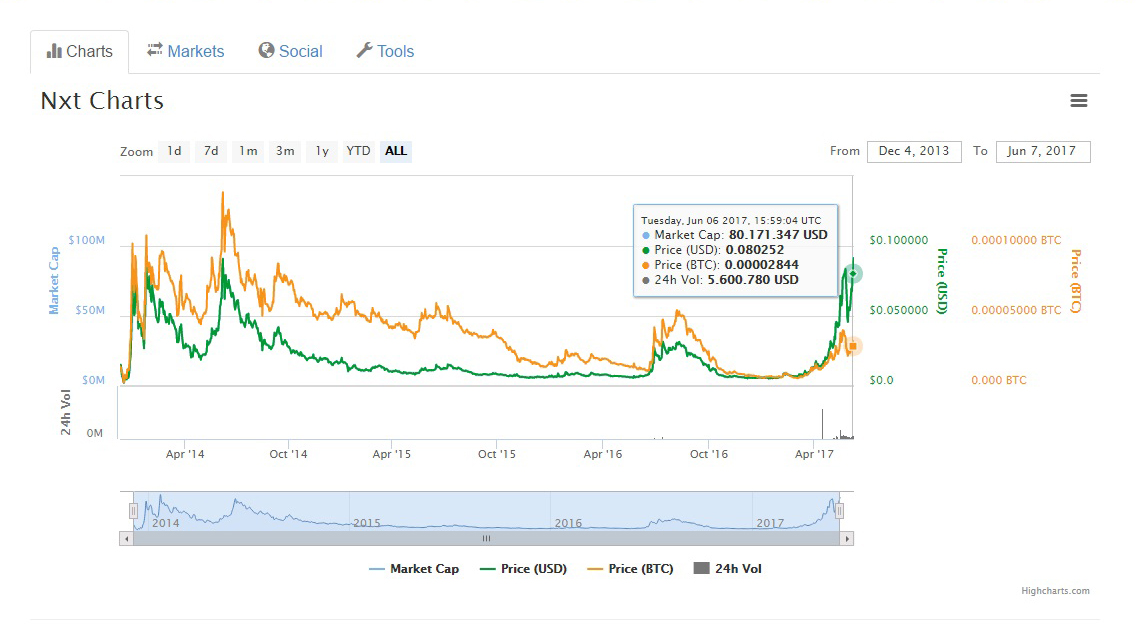Viewport: 1144px width, 624px height.
Task: Click the navigator left scroll arrow
Action: pos(127,539)
